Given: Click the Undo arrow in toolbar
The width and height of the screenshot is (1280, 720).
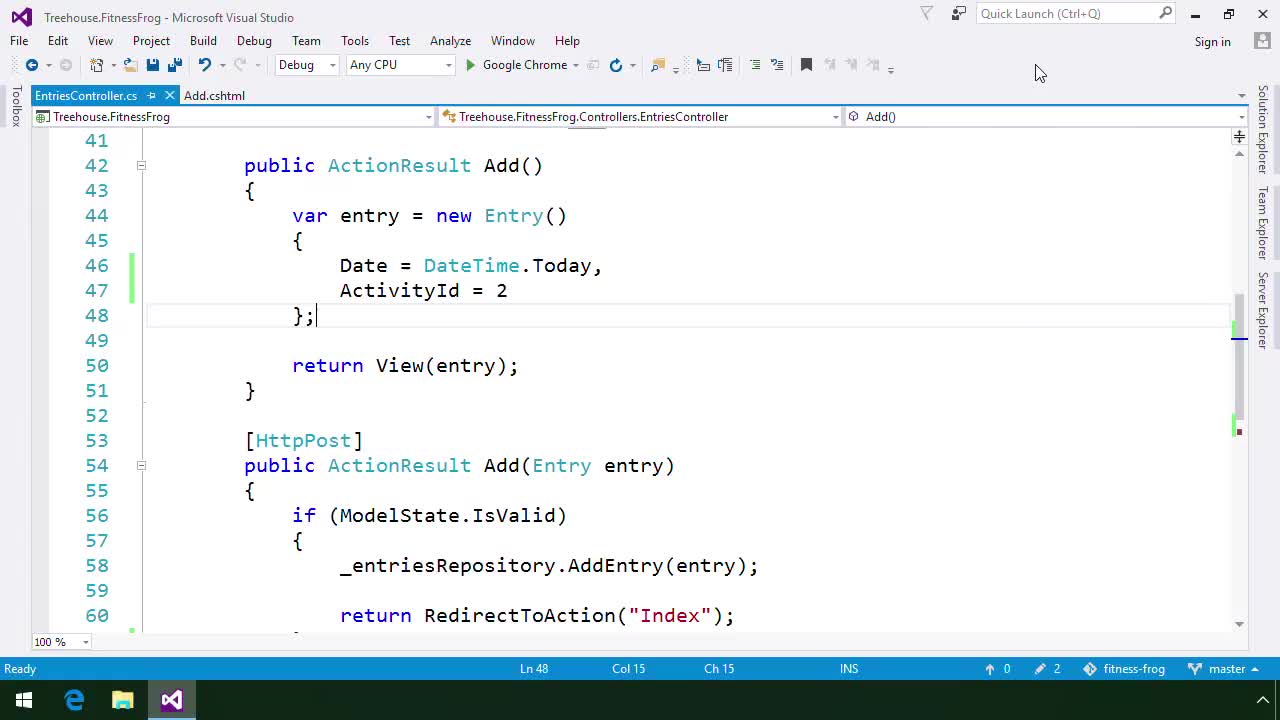Looking at the screenshot, I should pos(204,65).
